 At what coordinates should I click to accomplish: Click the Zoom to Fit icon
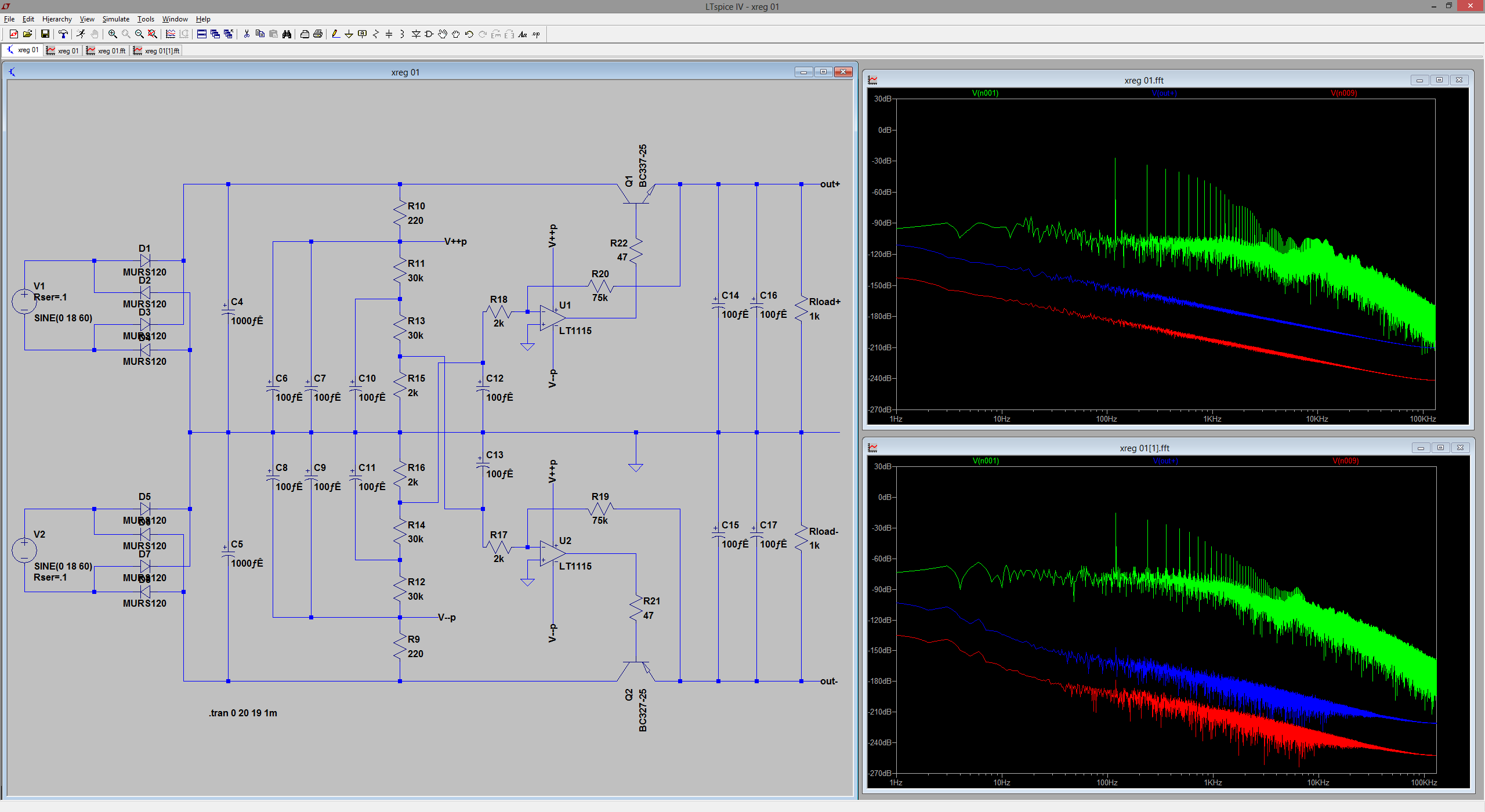click(153, 34)
